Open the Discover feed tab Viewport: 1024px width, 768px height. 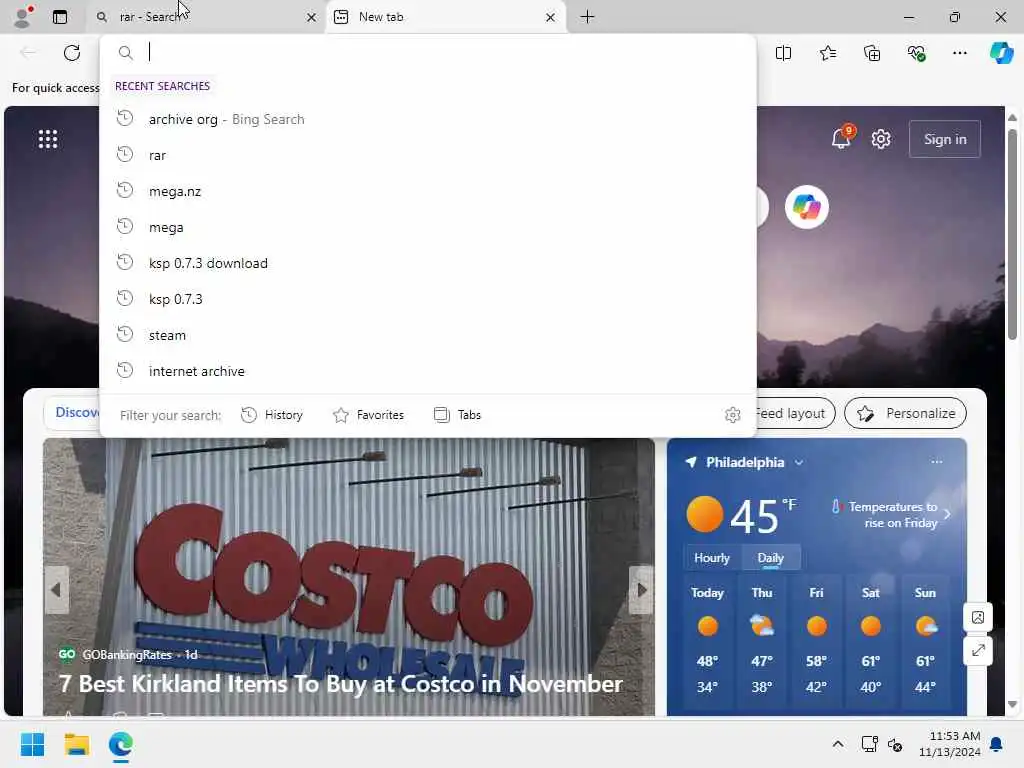coord(73,413)
